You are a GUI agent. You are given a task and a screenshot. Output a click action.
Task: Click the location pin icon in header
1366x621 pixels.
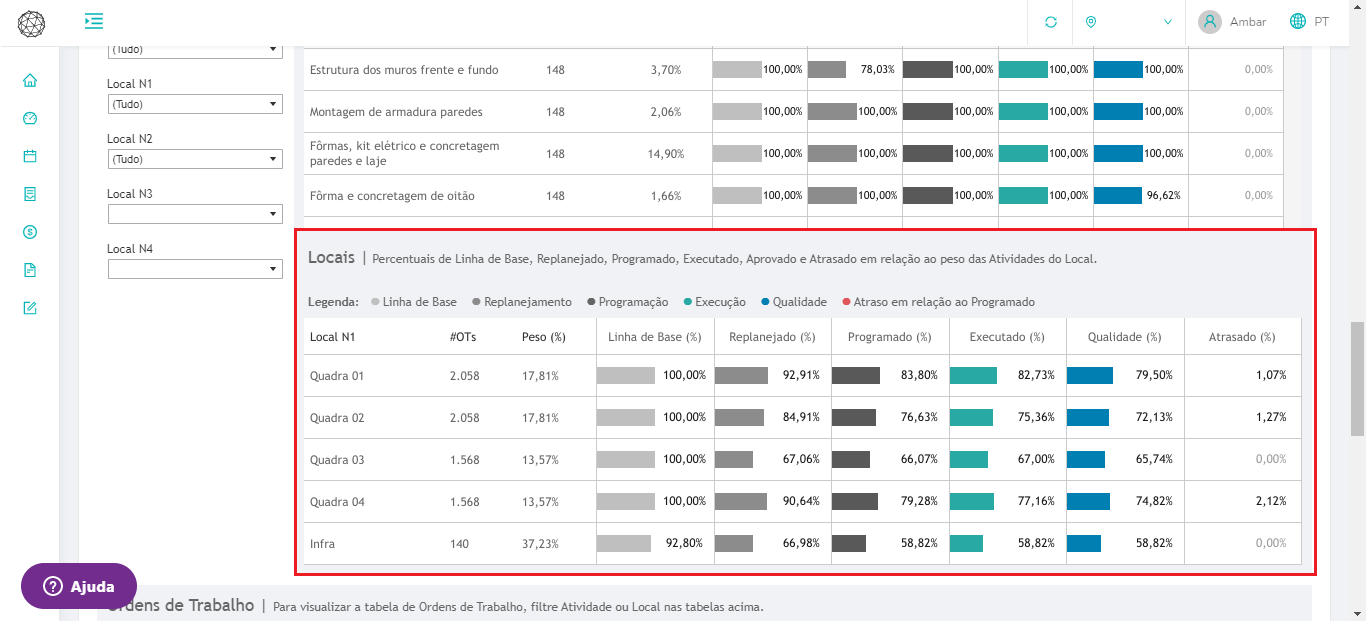pyautogui.click(x=1091, y=22)
